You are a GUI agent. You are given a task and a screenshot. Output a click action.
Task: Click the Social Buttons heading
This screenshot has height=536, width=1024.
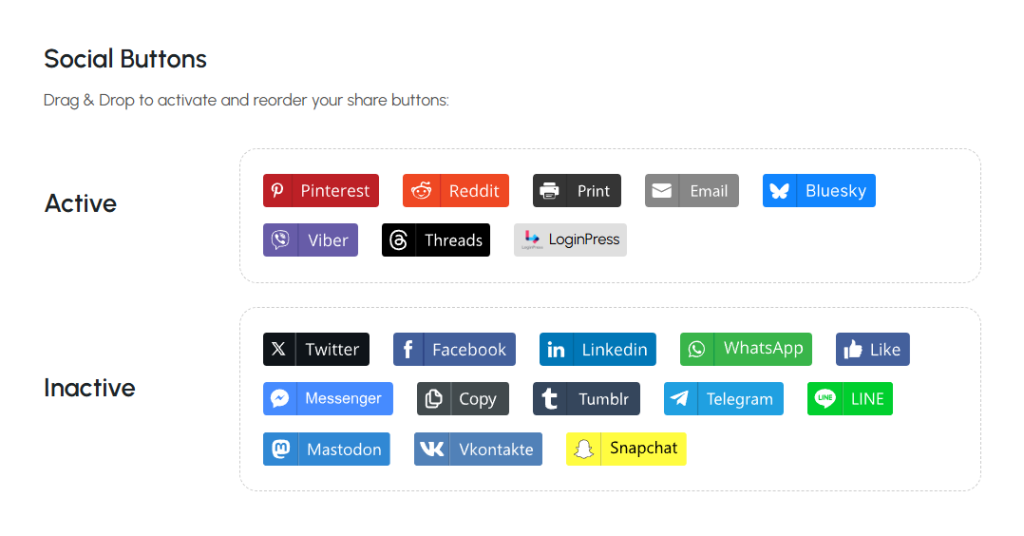[125, 59]
